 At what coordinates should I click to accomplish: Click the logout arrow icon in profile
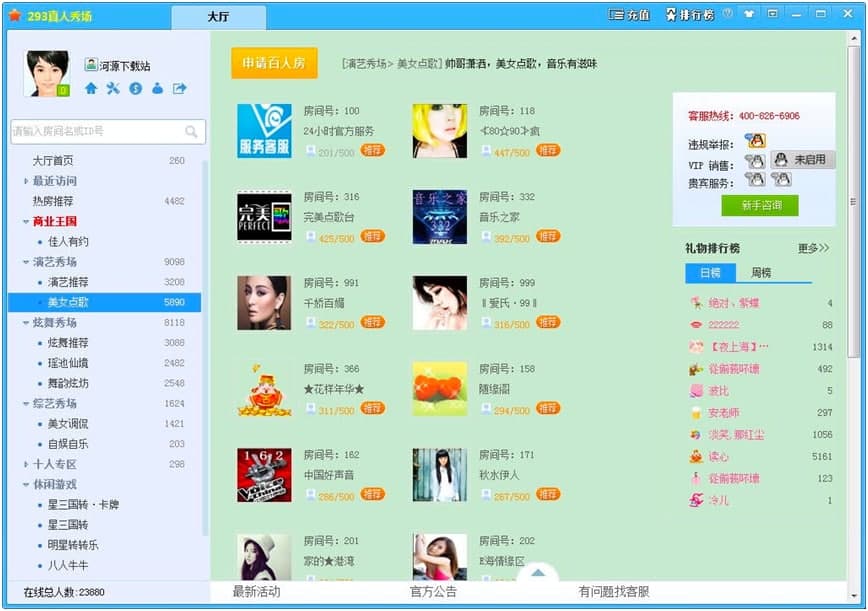pyautogui.click(x=179, y=89)
